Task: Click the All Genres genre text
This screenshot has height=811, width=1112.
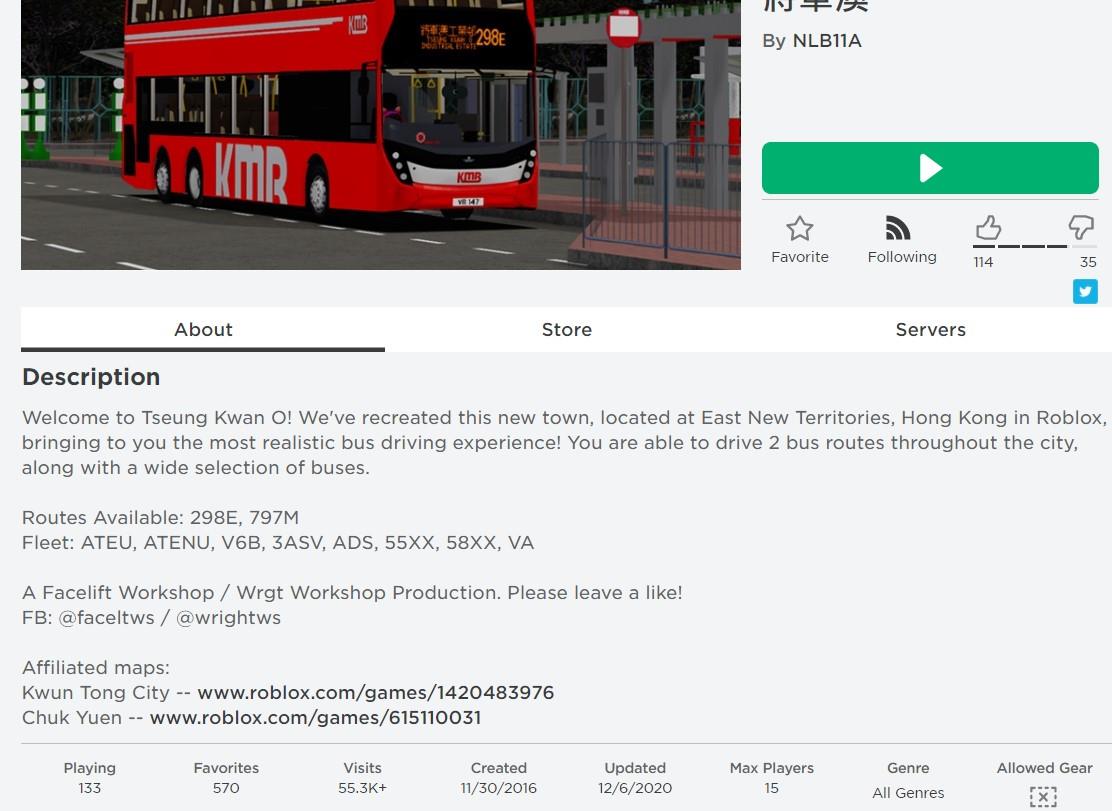Action: click(x=908, y=793)
